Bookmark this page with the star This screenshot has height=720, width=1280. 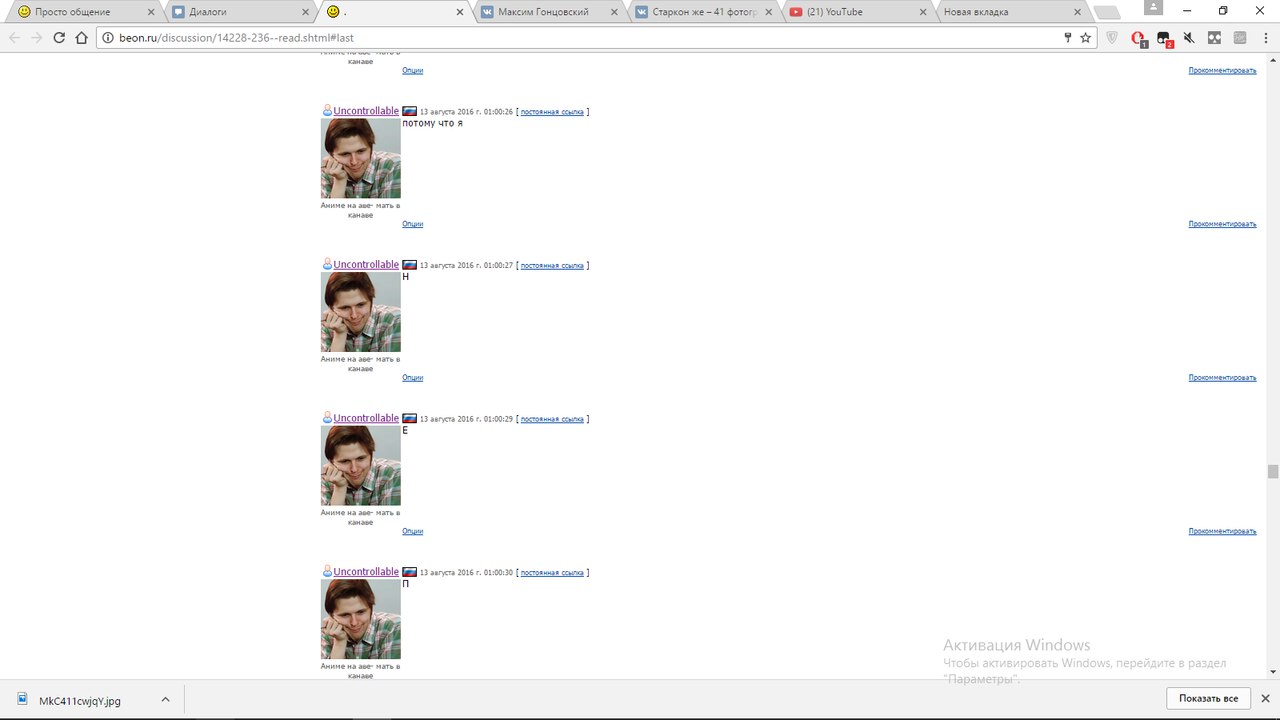1085,37
